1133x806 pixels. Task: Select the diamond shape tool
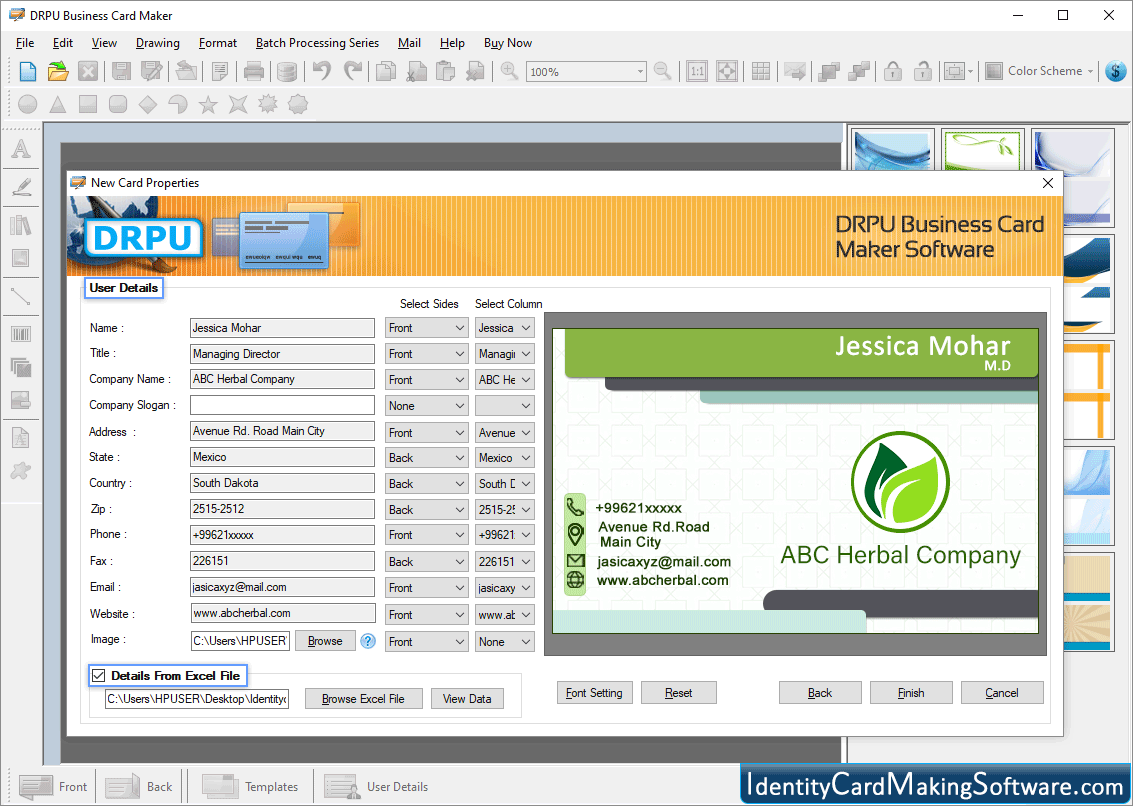pyautogui.click(x=147, y=104)
